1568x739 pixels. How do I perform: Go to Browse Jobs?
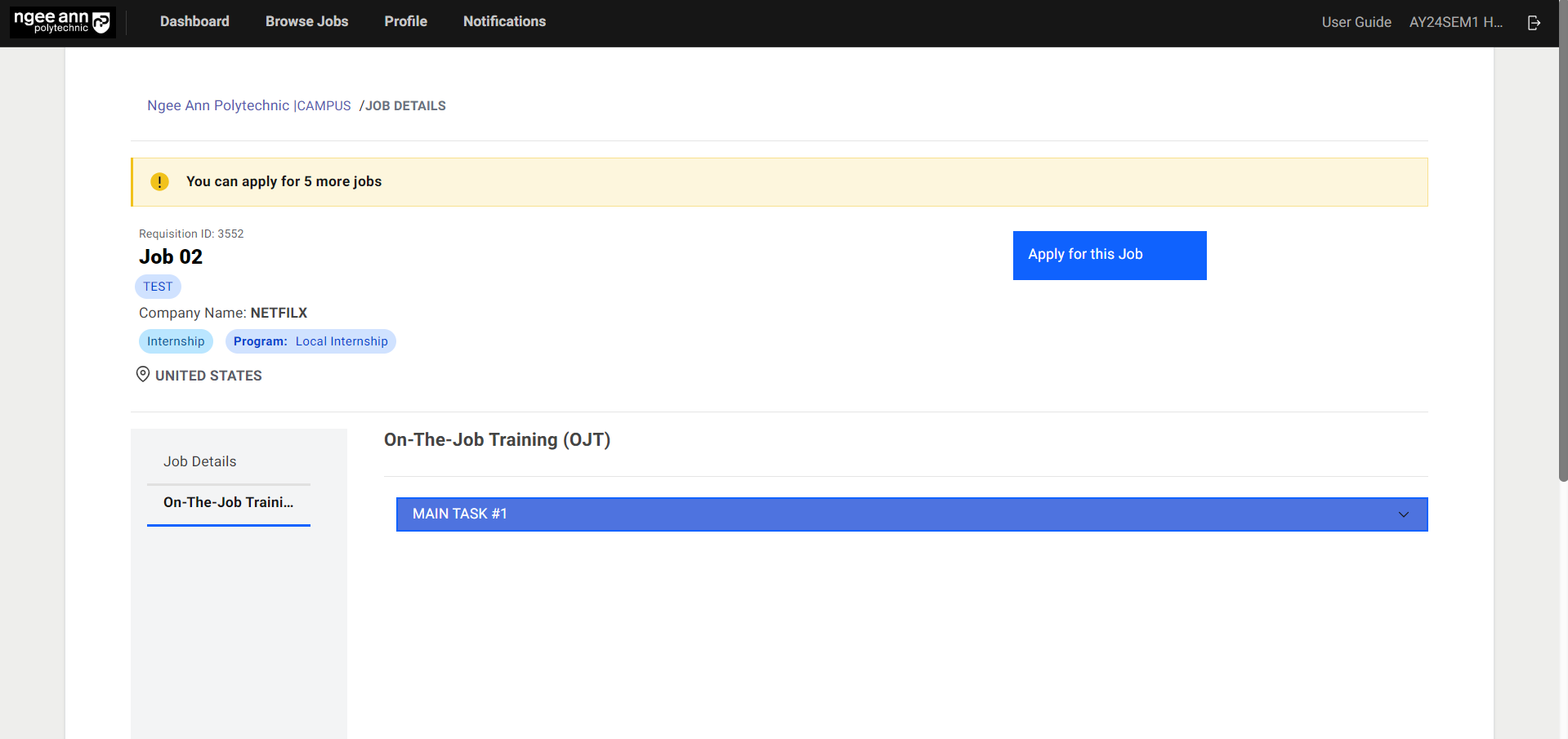306,22
